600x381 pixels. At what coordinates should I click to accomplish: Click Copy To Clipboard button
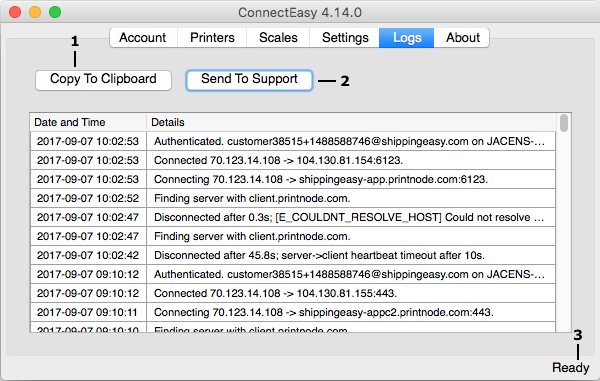click(x=103, y=80)
